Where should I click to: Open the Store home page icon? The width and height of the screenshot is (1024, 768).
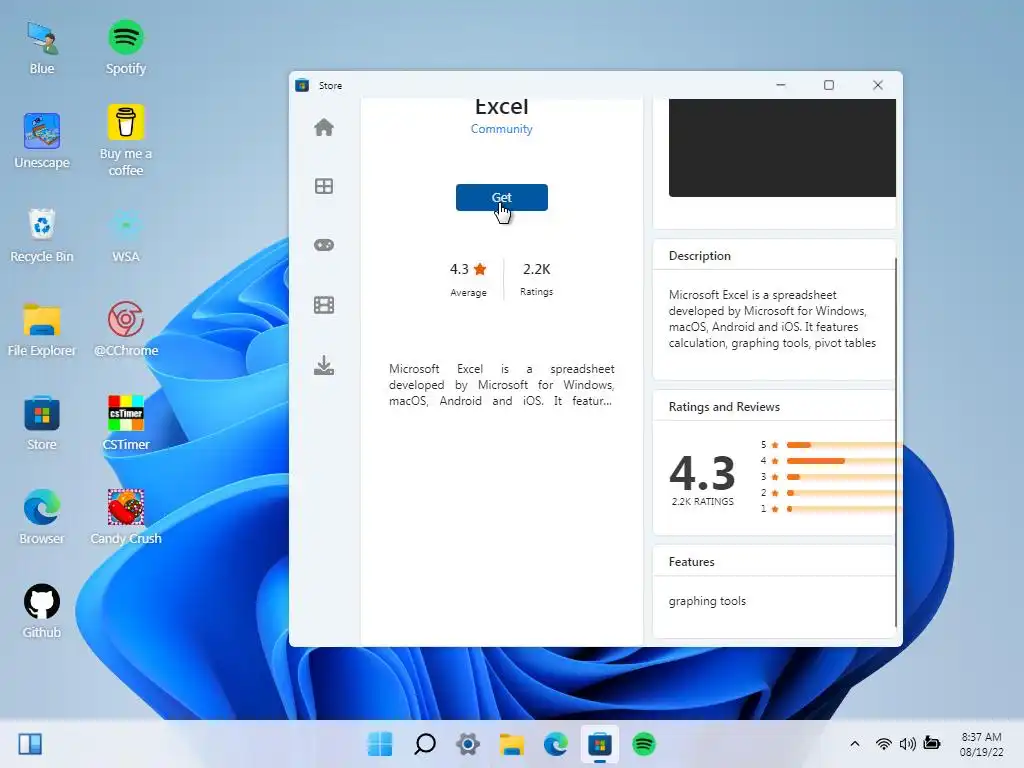tap(324, 127)
